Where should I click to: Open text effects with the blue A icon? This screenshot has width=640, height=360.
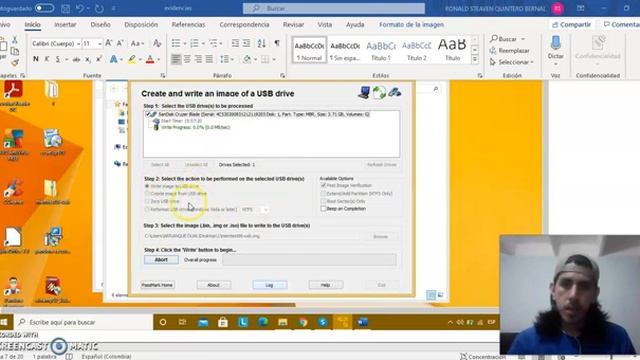113,60
